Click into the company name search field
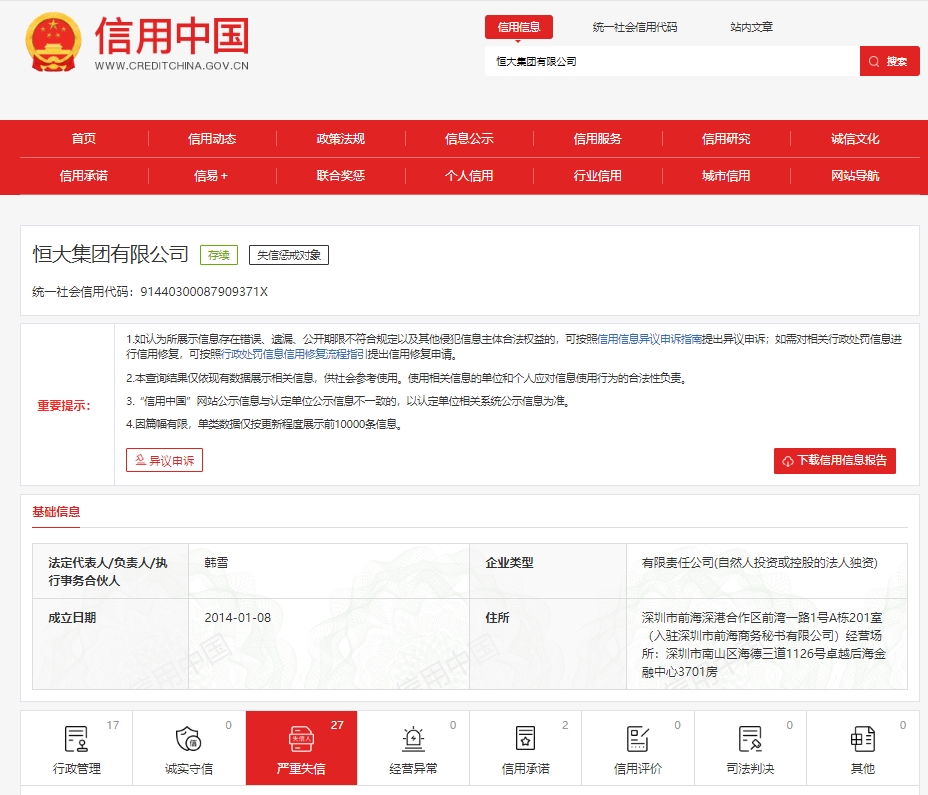This screenshot has height=795, width=928. pyautogui.click(x=670, y=61)
